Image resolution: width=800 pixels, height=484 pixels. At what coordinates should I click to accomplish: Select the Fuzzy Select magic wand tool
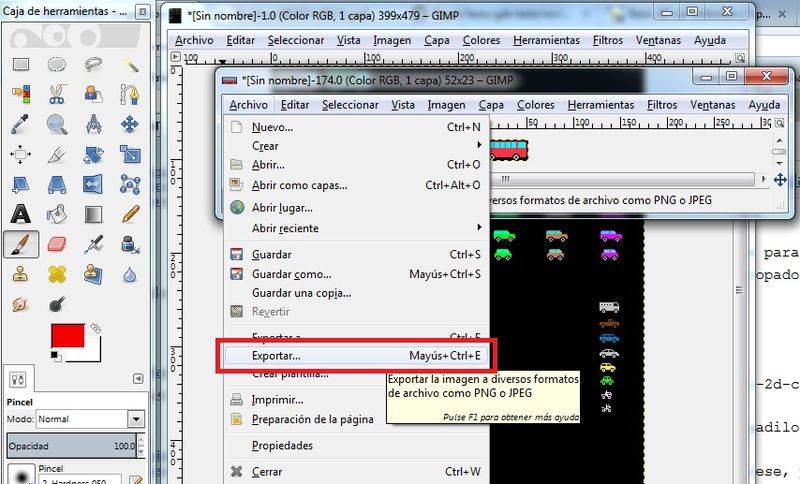pyautogui.click(x=130, y=65)
